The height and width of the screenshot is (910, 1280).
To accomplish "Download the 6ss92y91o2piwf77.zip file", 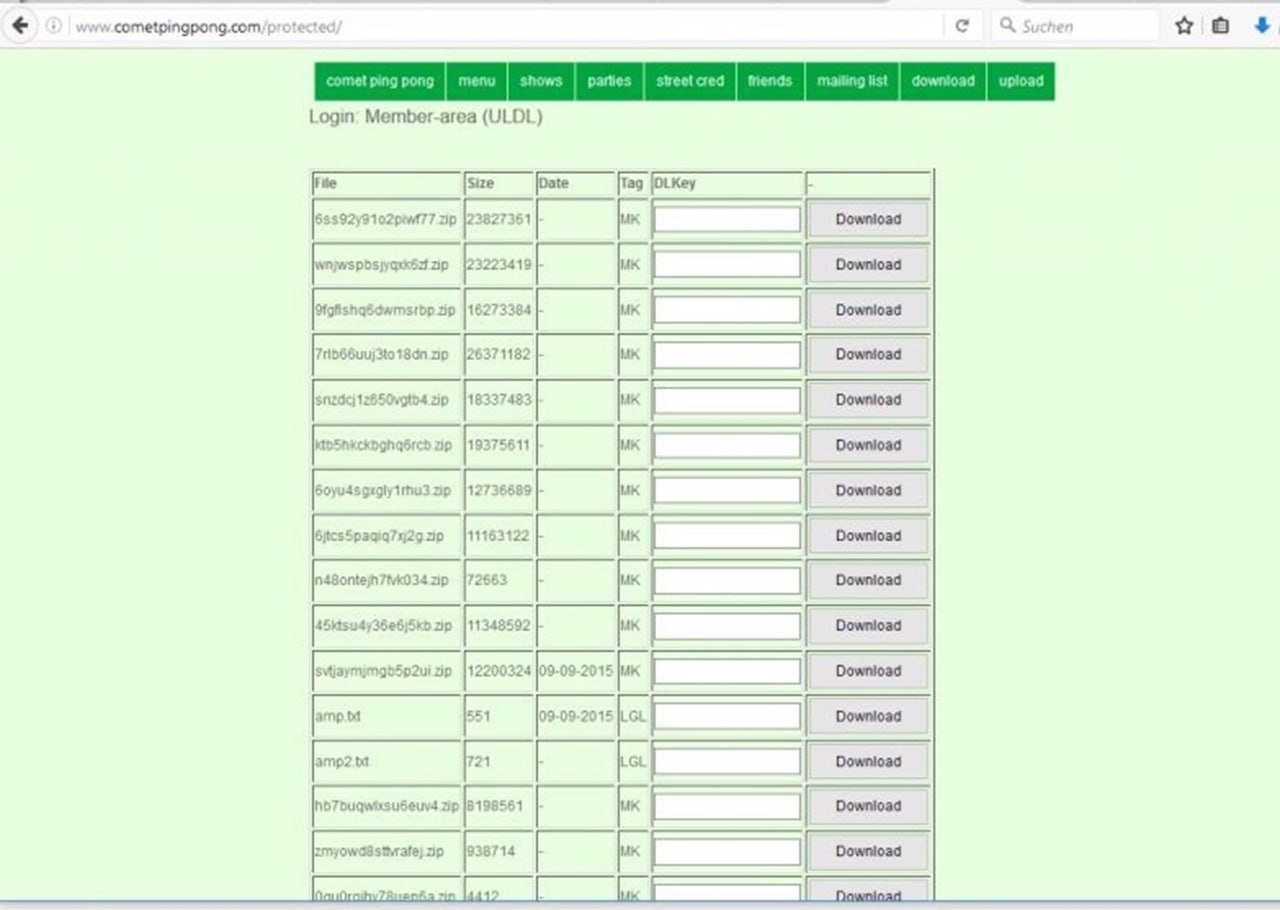I will pyautogui.click(x=868, y=219).
